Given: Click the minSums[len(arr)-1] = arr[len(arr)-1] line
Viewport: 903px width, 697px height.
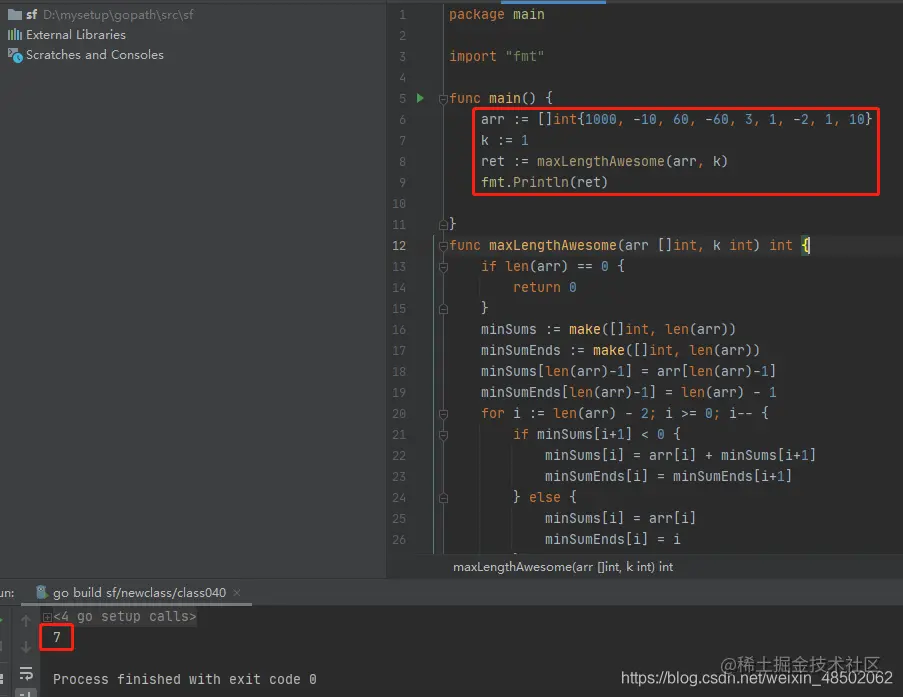Looking at the screenshot, I should tap(628, 371).
